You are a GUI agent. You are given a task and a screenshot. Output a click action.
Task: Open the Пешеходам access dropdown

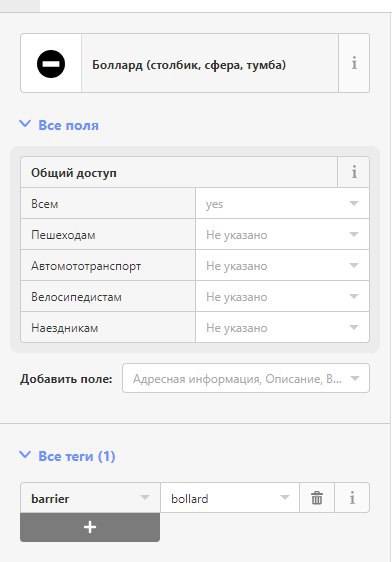(282, 235)
